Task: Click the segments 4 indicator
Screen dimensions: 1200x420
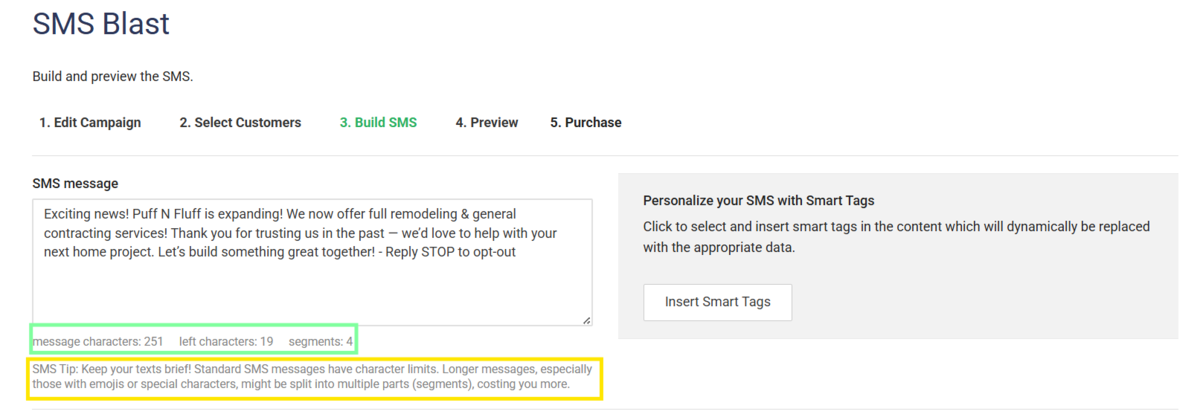Action: coord(321,342)
